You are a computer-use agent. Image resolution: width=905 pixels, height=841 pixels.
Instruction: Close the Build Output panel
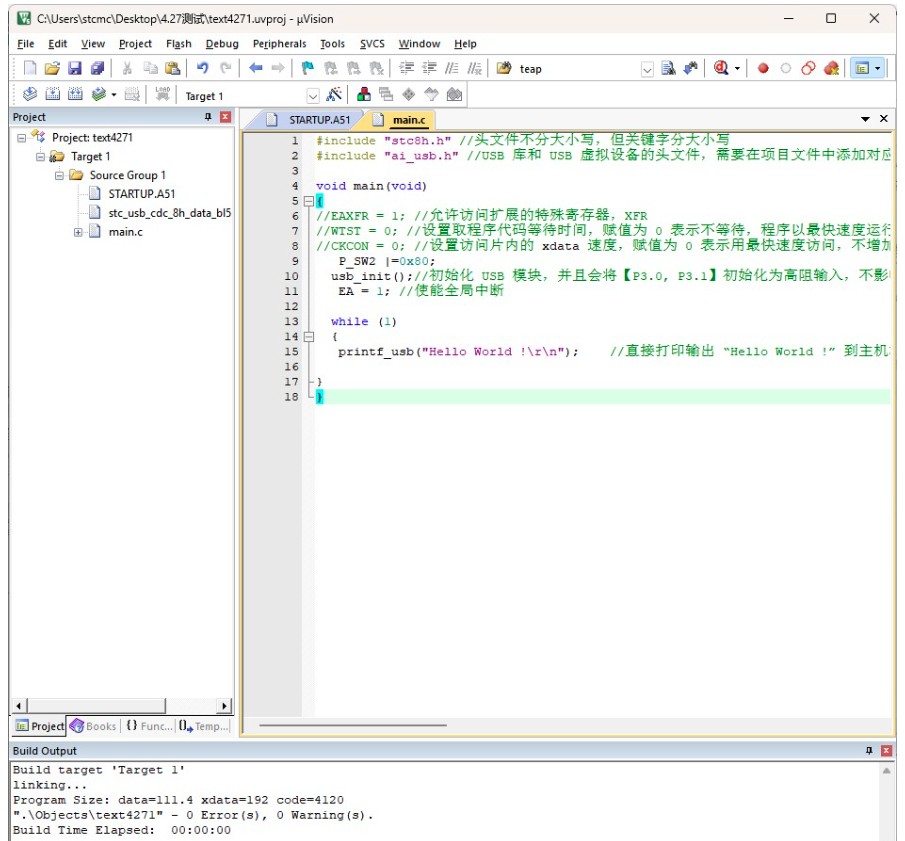[x=887, y=750]
